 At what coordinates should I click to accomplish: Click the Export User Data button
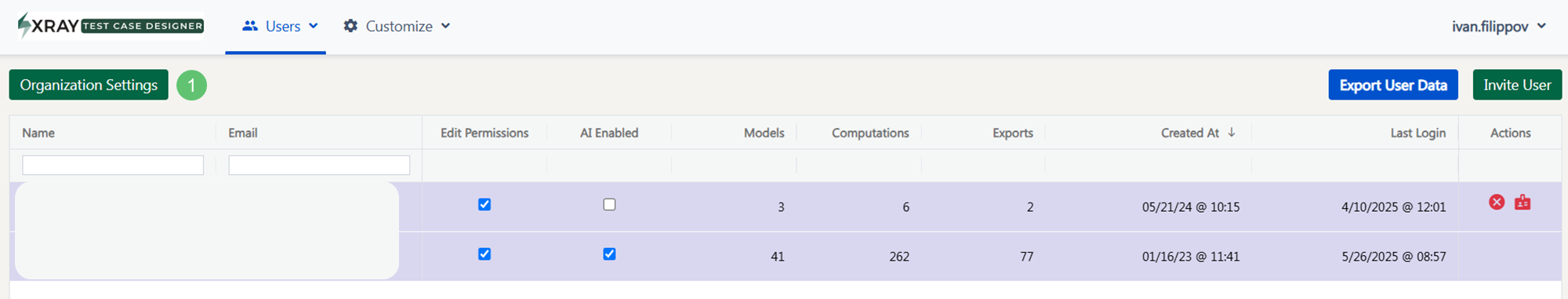click(x=1393, y=85)
